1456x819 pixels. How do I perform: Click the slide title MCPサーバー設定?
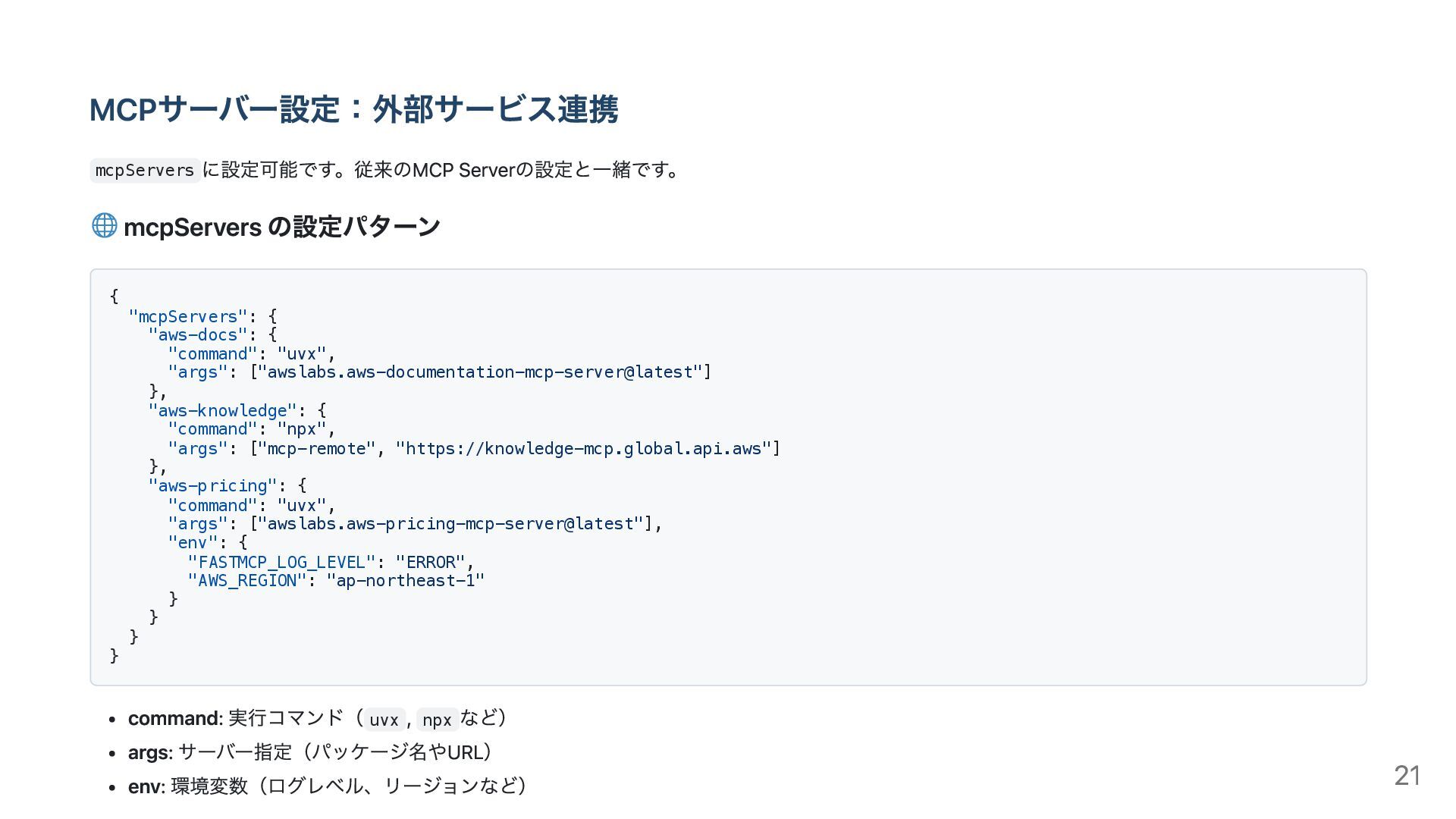(353, 109)
